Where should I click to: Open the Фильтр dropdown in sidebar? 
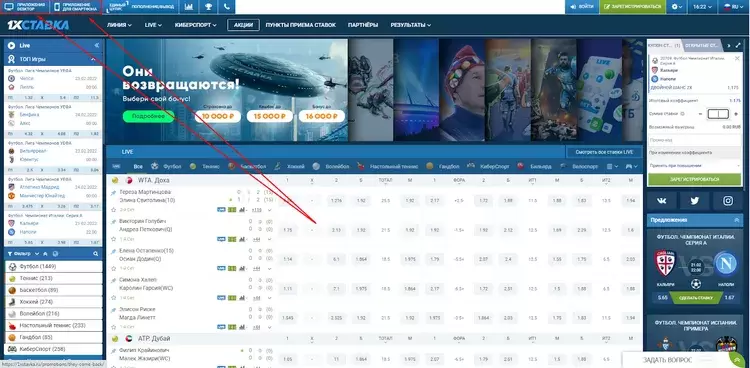23,254
